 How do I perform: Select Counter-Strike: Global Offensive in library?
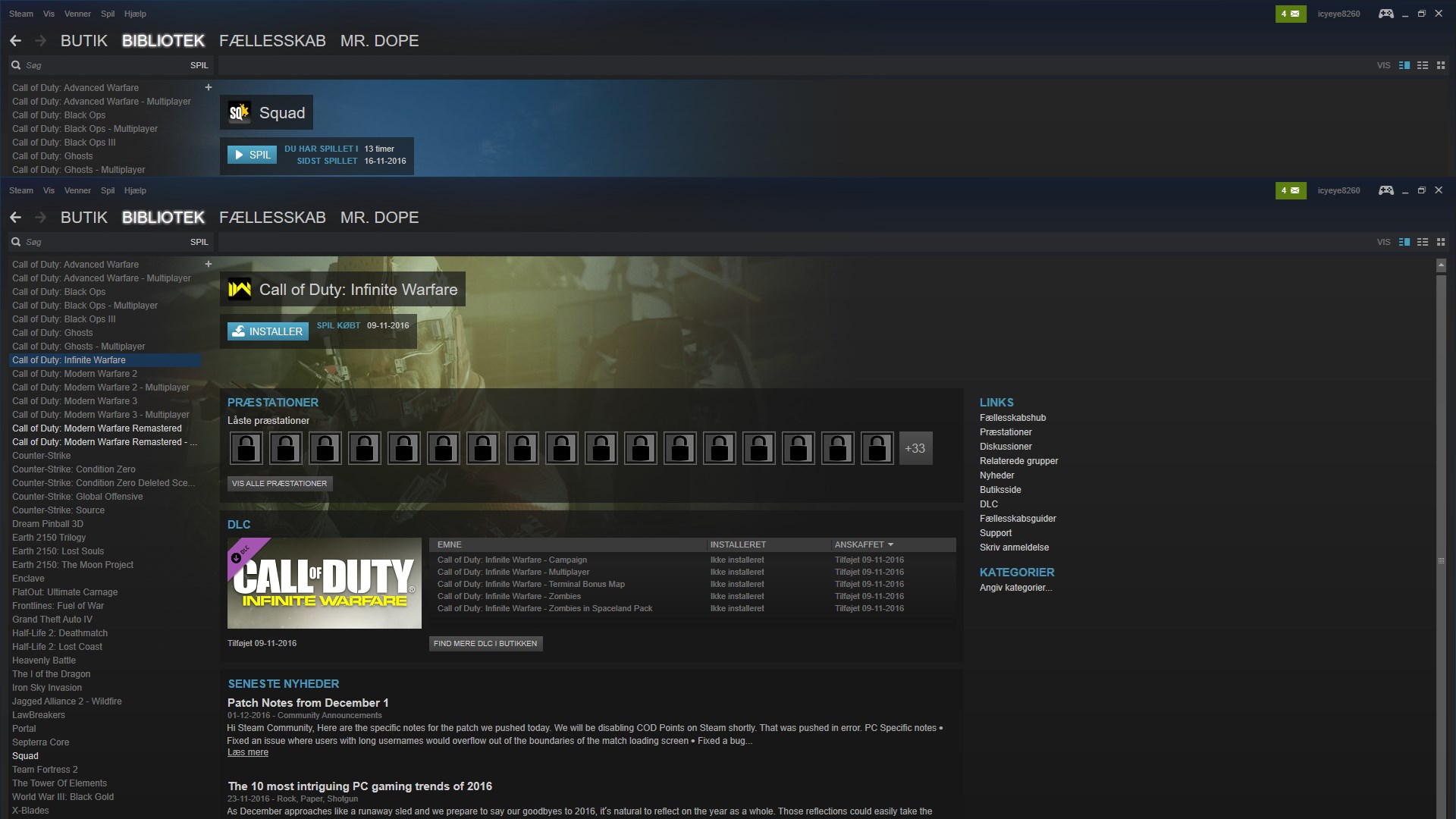click(77, 497)
